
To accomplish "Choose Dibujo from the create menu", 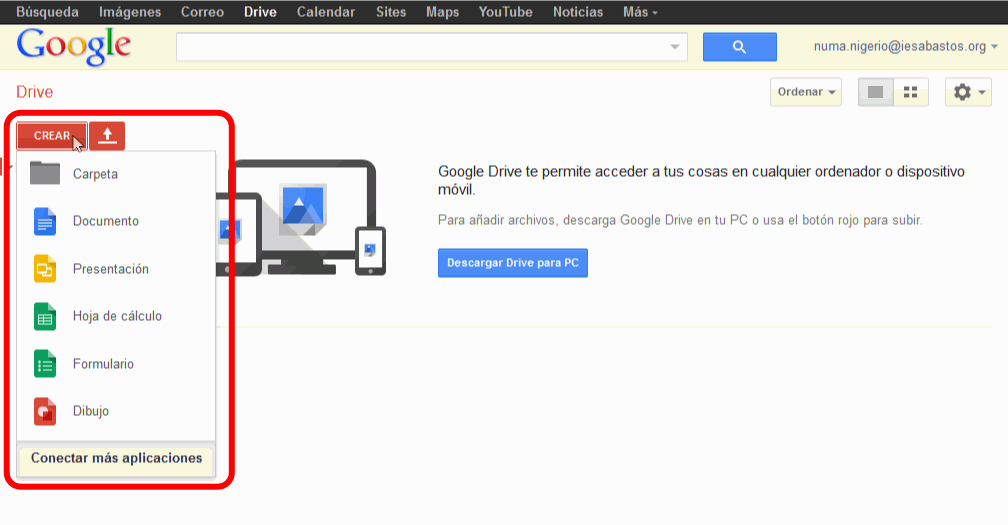I will pos(116,411).
